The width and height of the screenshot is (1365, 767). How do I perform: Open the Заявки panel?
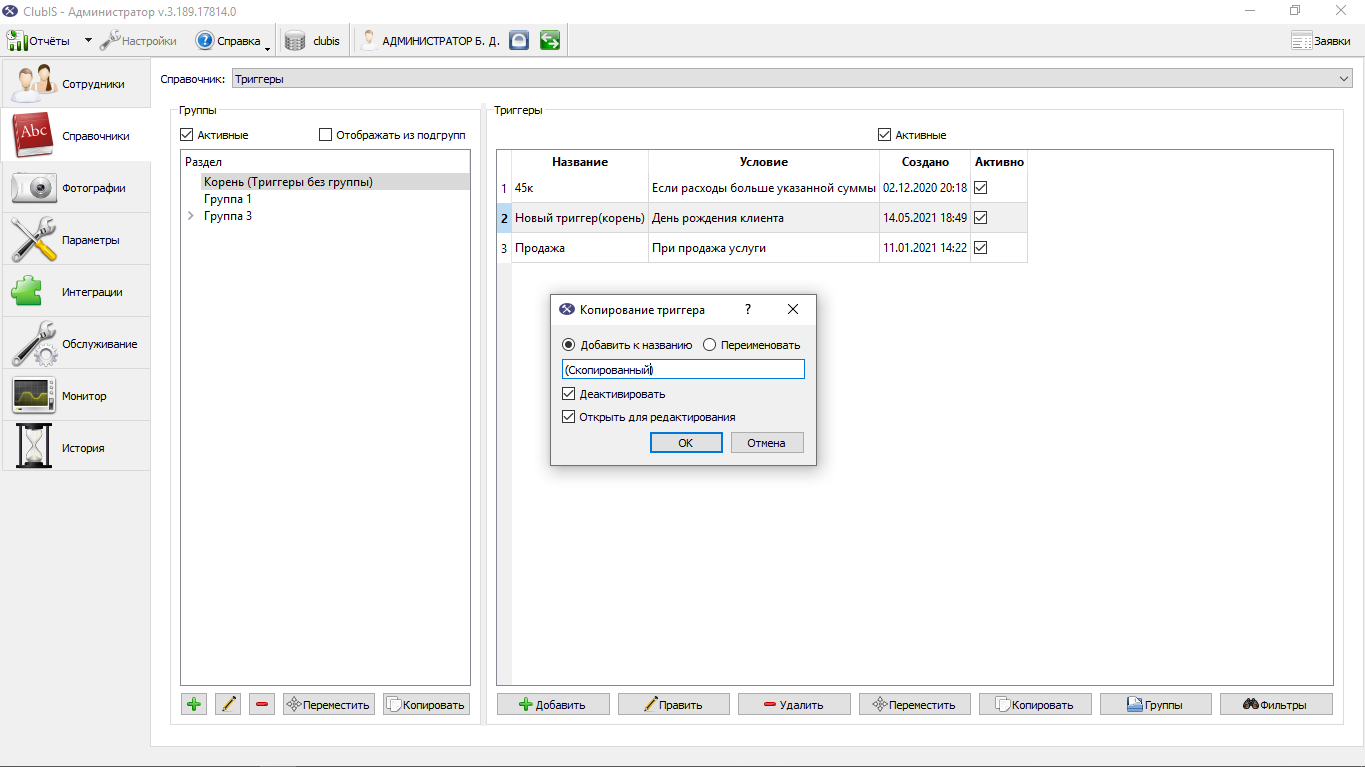pyautogui.click(x=1321, y=41)
